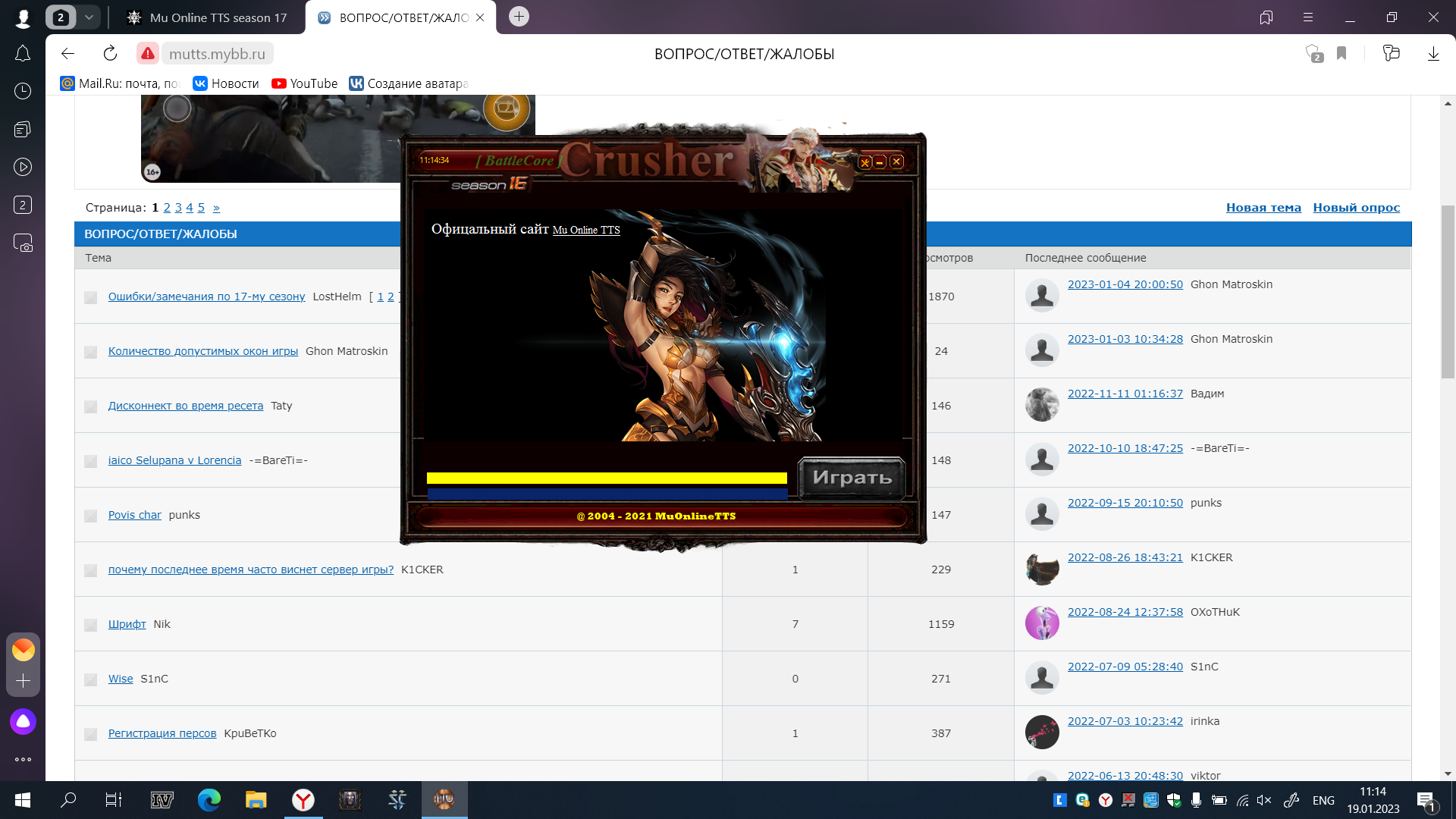The height and width of the screenshot is (819, 1456).
Task: Open last post dated 2023-01-04 20:00:50
Action: (1125, 284)
